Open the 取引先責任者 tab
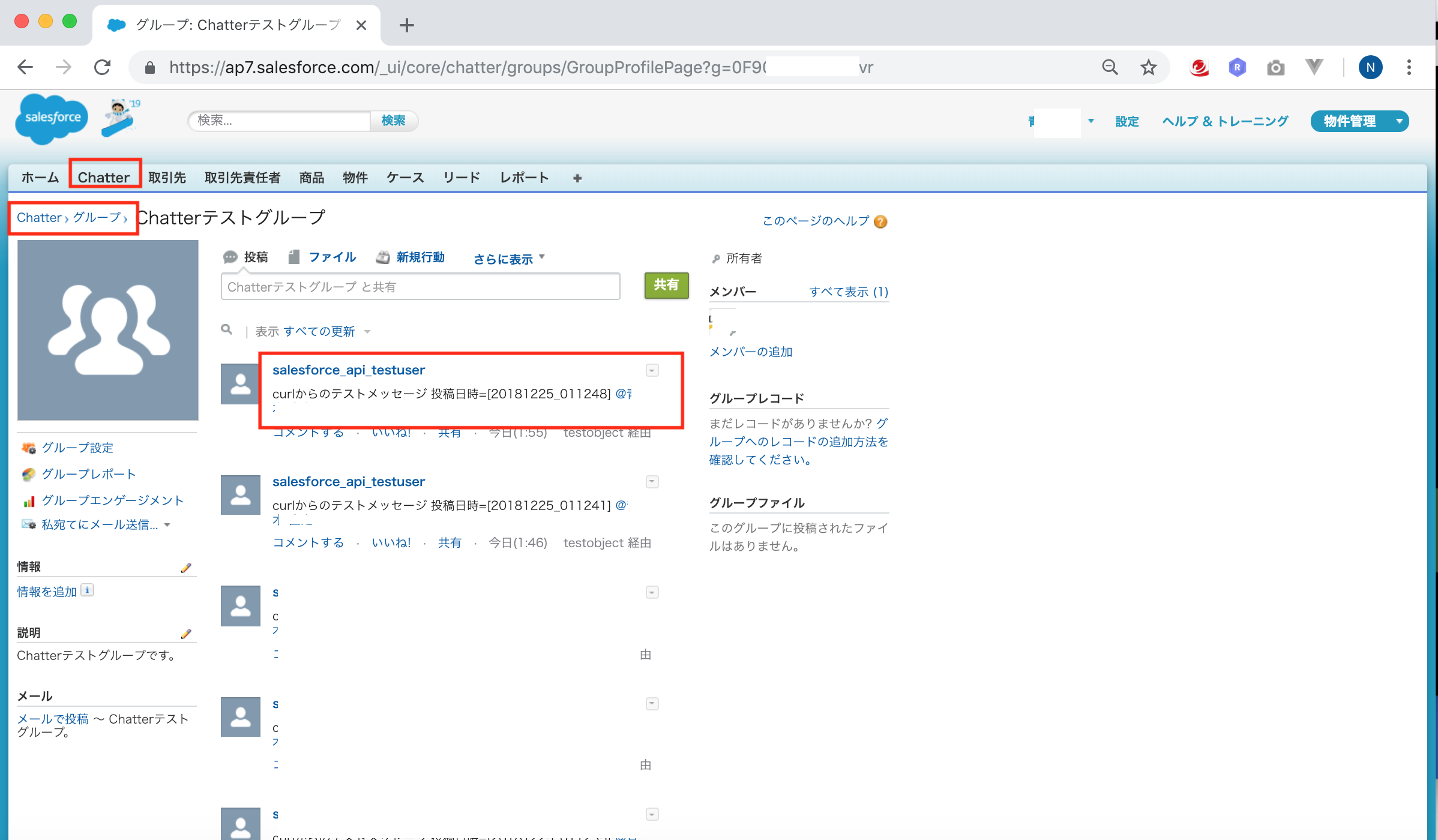Screen dimensions: 1438x840 [242, 178]
